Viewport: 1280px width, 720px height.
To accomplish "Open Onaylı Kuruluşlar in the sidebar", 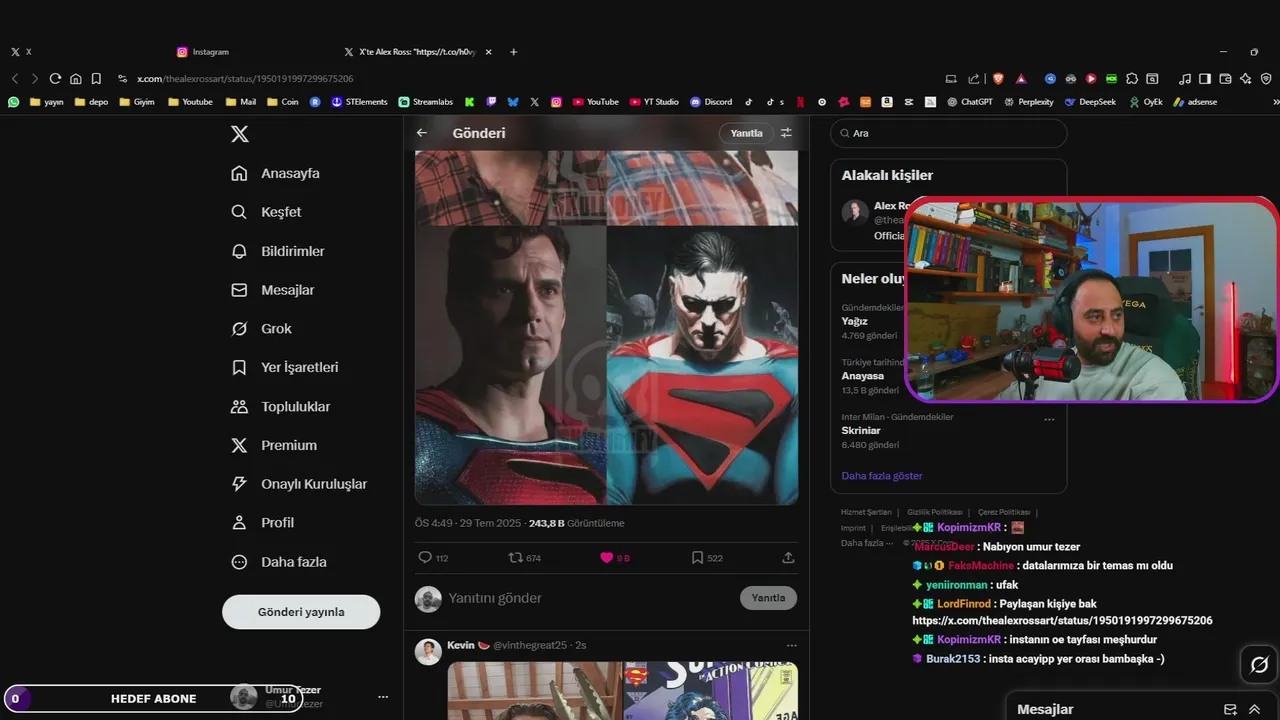I will pos(298,484).
